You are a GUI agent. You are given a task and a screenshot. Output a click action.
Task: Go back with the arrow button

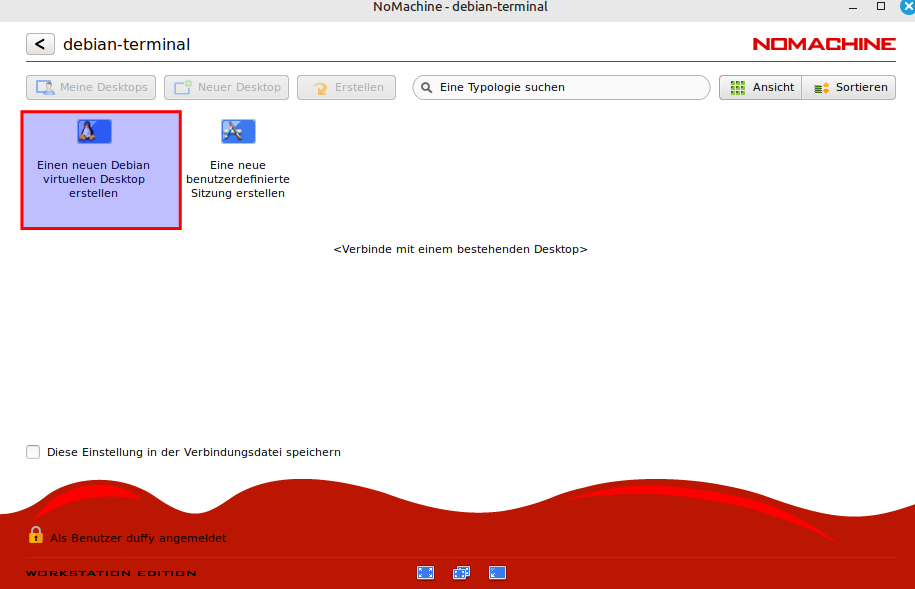(x=40, y=44)
